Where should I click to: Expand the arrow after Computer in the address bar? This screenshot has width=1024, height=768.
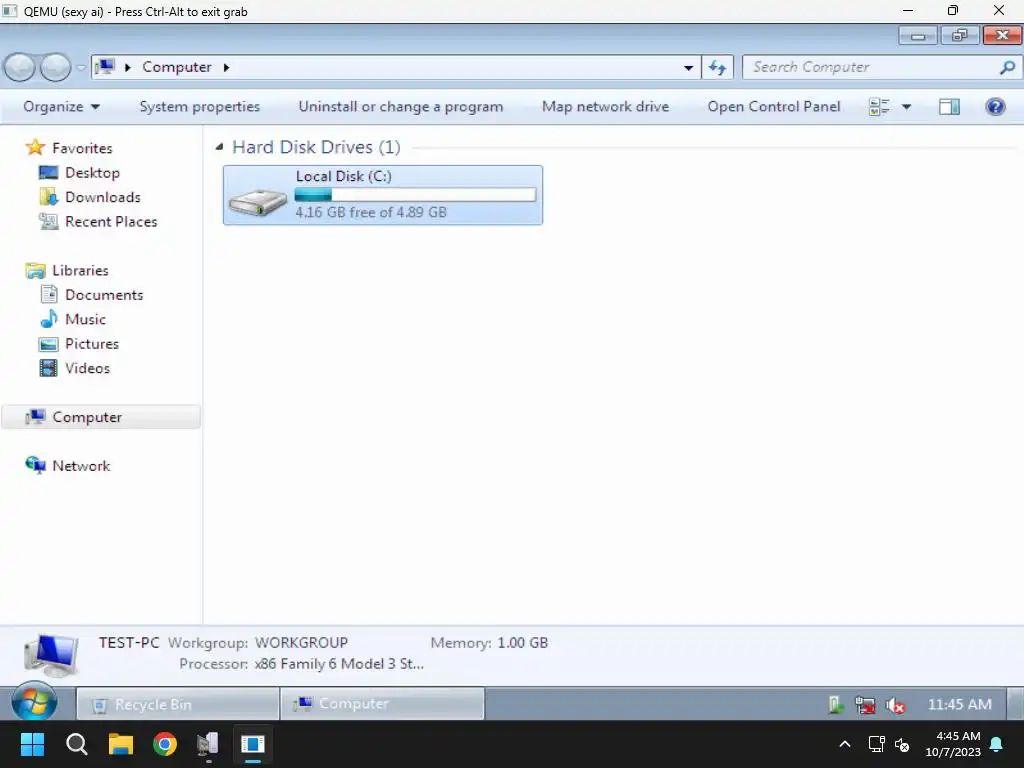[227, 67]
